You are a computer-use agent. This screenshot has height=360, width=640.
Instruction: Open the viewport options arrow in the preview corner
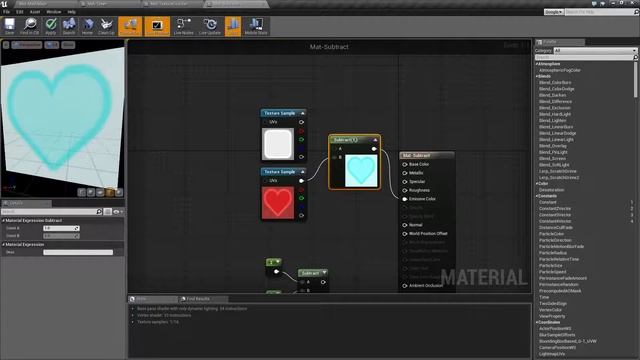6,45
